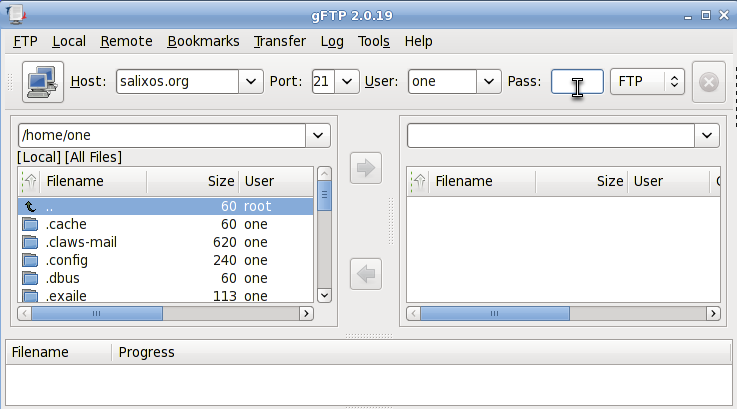Click the .dbus folder icon
This screenshot has height=409, width=737.
pos(31,278)
